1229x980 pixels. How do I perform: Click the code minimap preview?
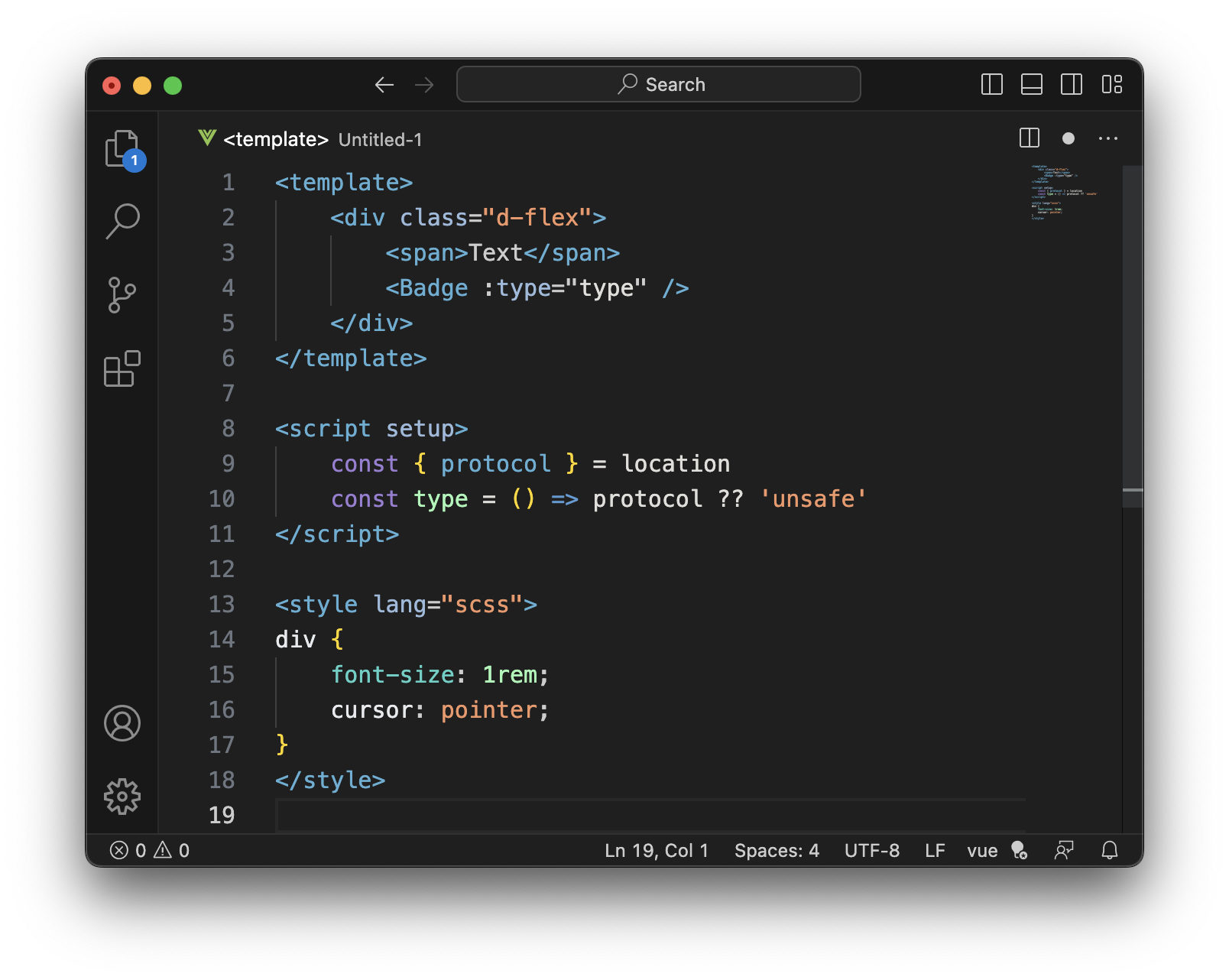pos(1064,192)
